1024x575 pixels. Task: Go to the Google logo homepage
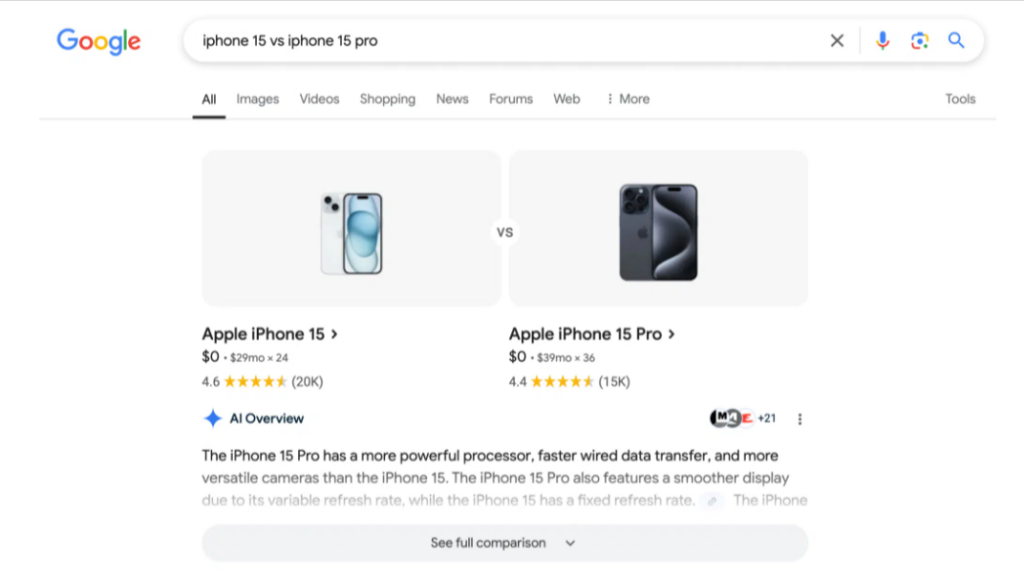tap(98, 41)
